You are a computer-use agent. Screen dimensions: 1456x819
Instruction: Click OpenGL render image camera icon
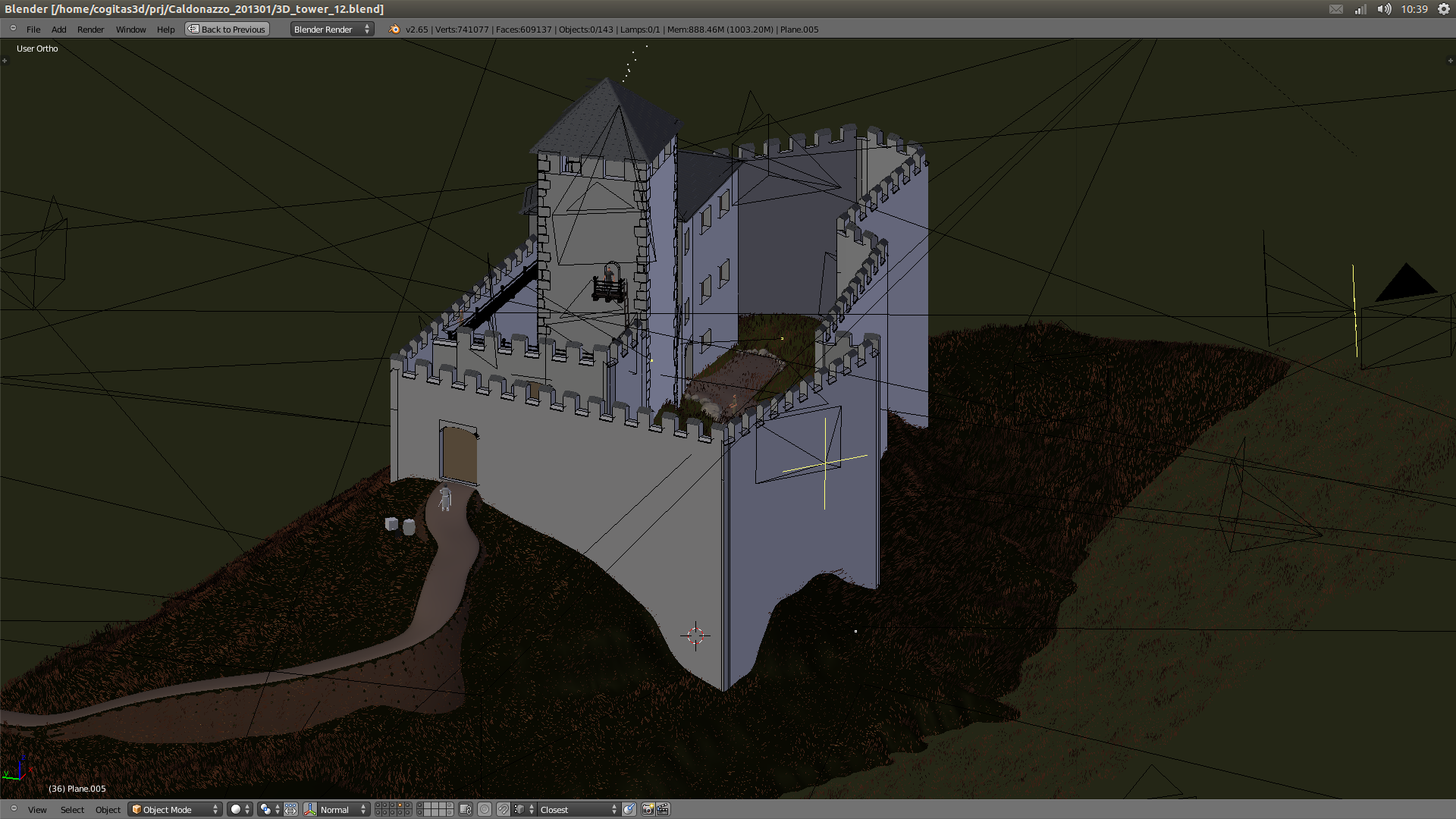pos(648,809)
